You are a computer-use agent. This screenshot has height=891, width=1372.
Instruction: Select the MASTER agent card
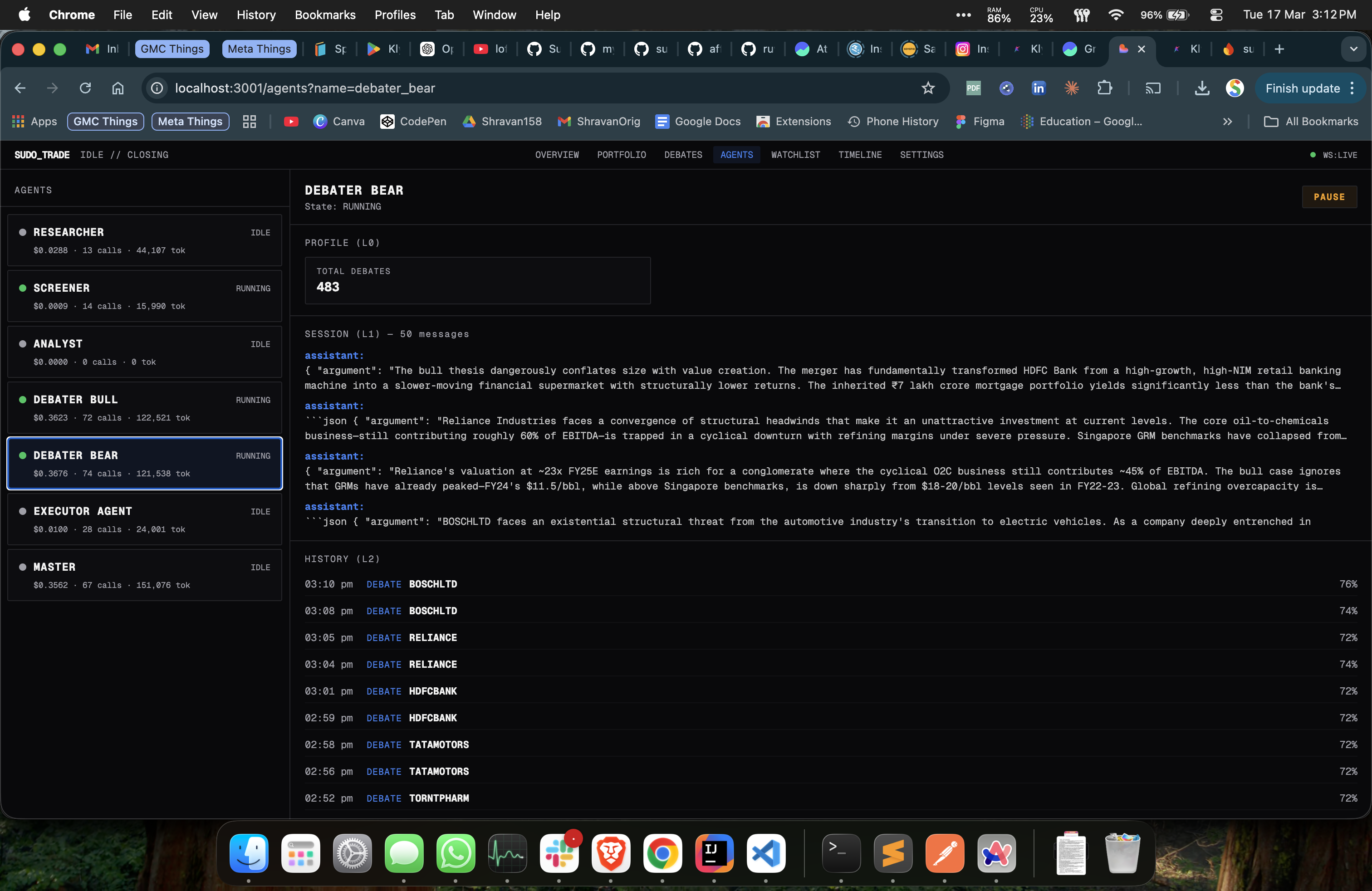coord(145,575)
